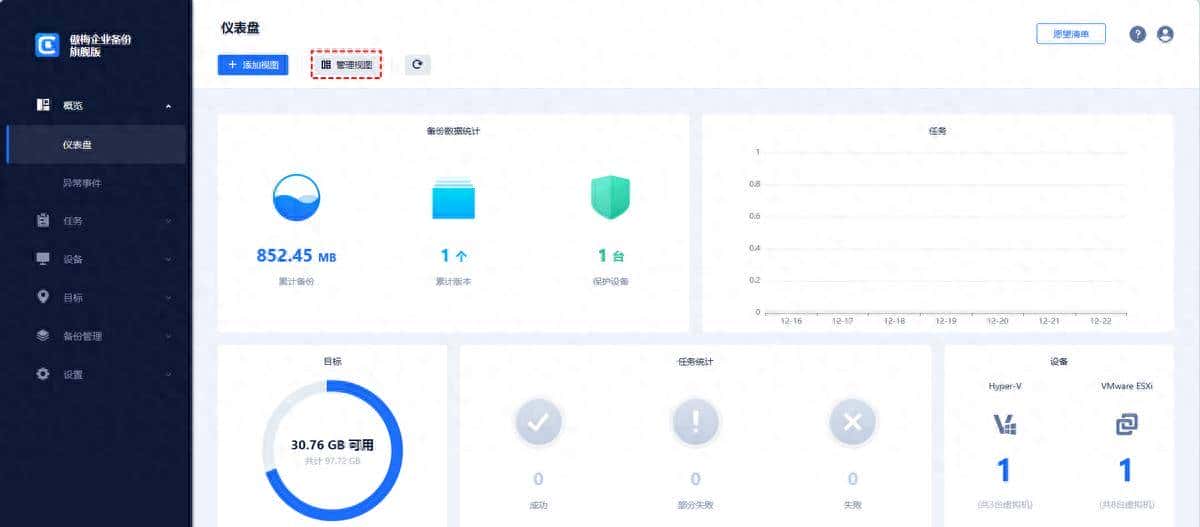Click the VMware ESXi device count 1
Screen dimensions: 1200x527
point(1126,470)
